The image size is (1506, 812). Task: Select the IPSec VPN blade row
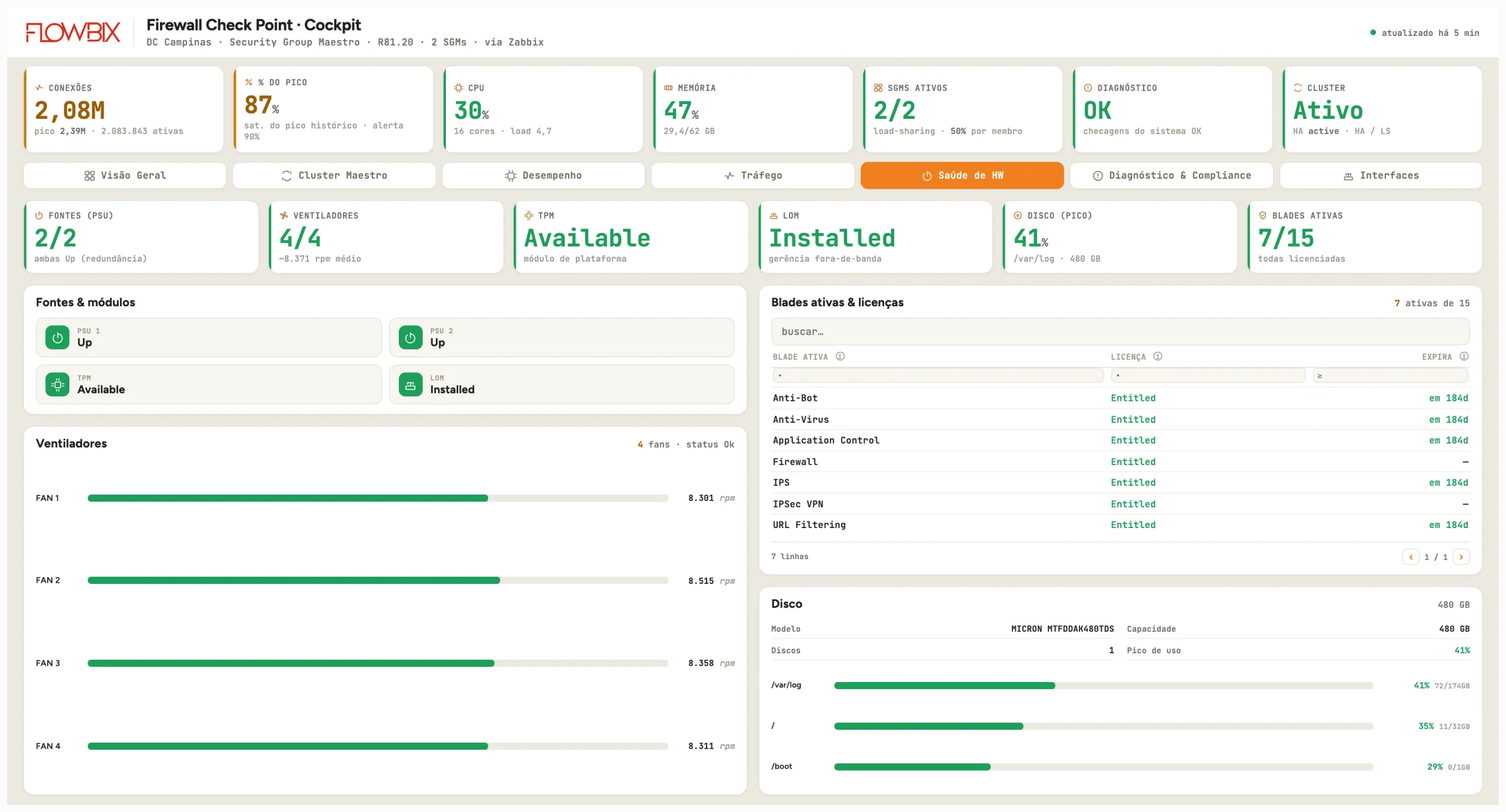pyautogui.click(x=1120, y=504)
